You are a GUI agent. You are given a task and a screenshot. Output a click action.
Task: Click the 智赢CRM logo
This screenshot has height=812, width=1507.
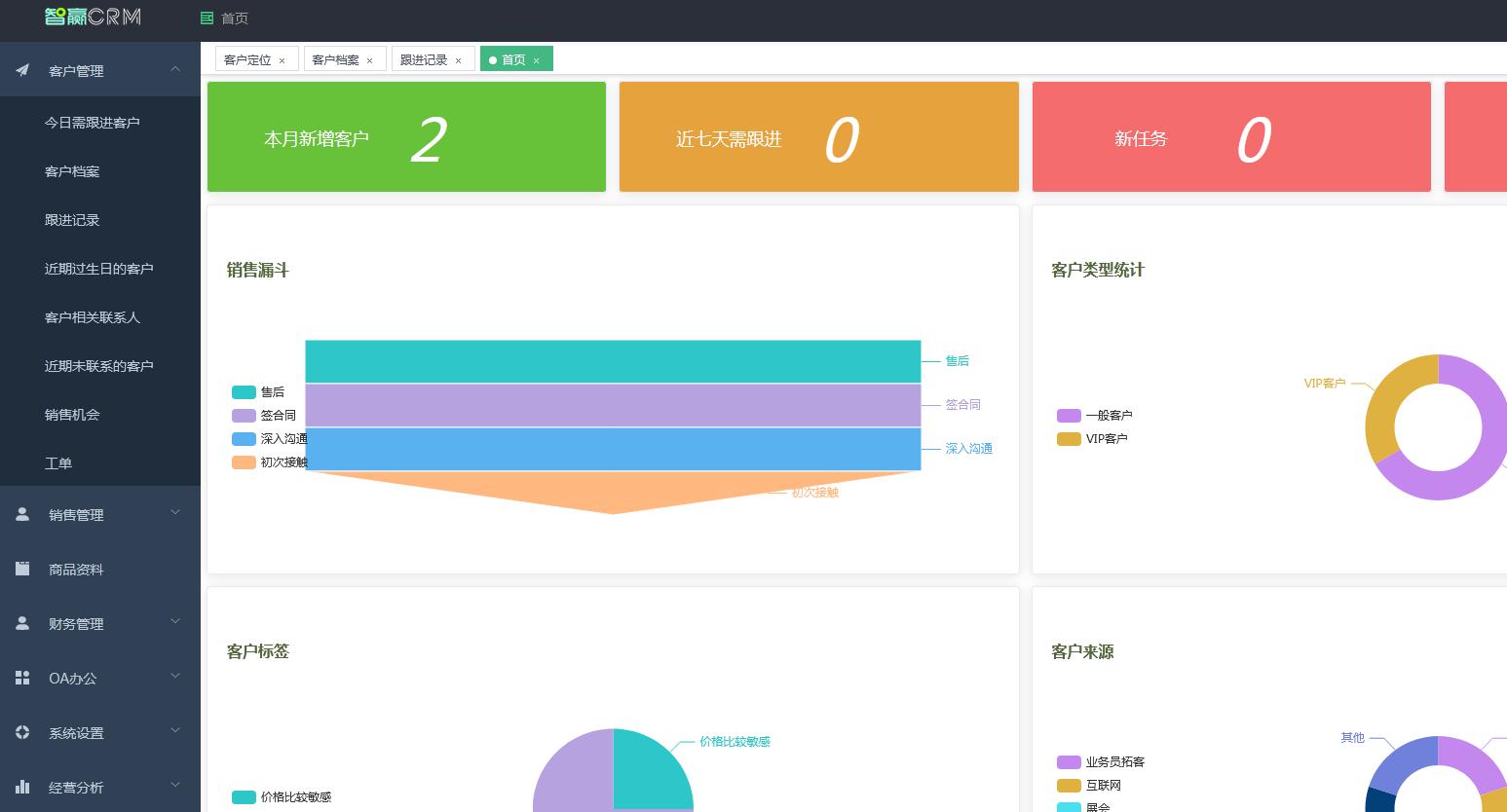point(93,16)
